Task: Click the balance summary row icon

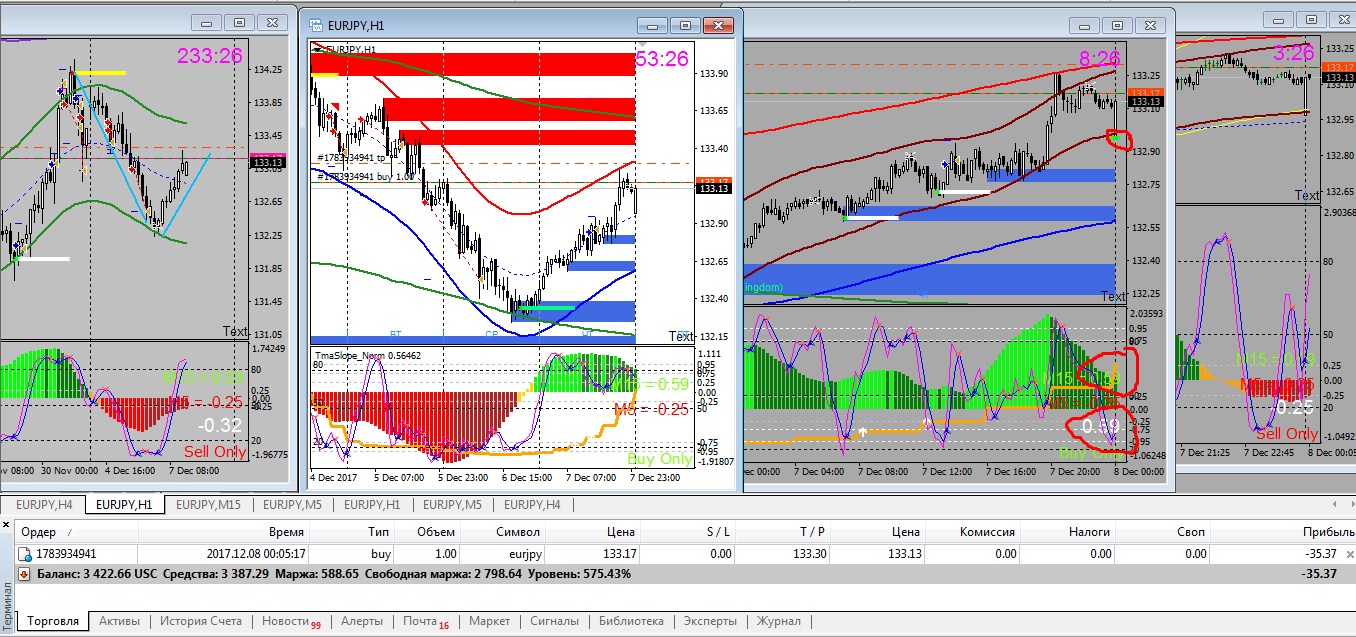Action: 24,575
